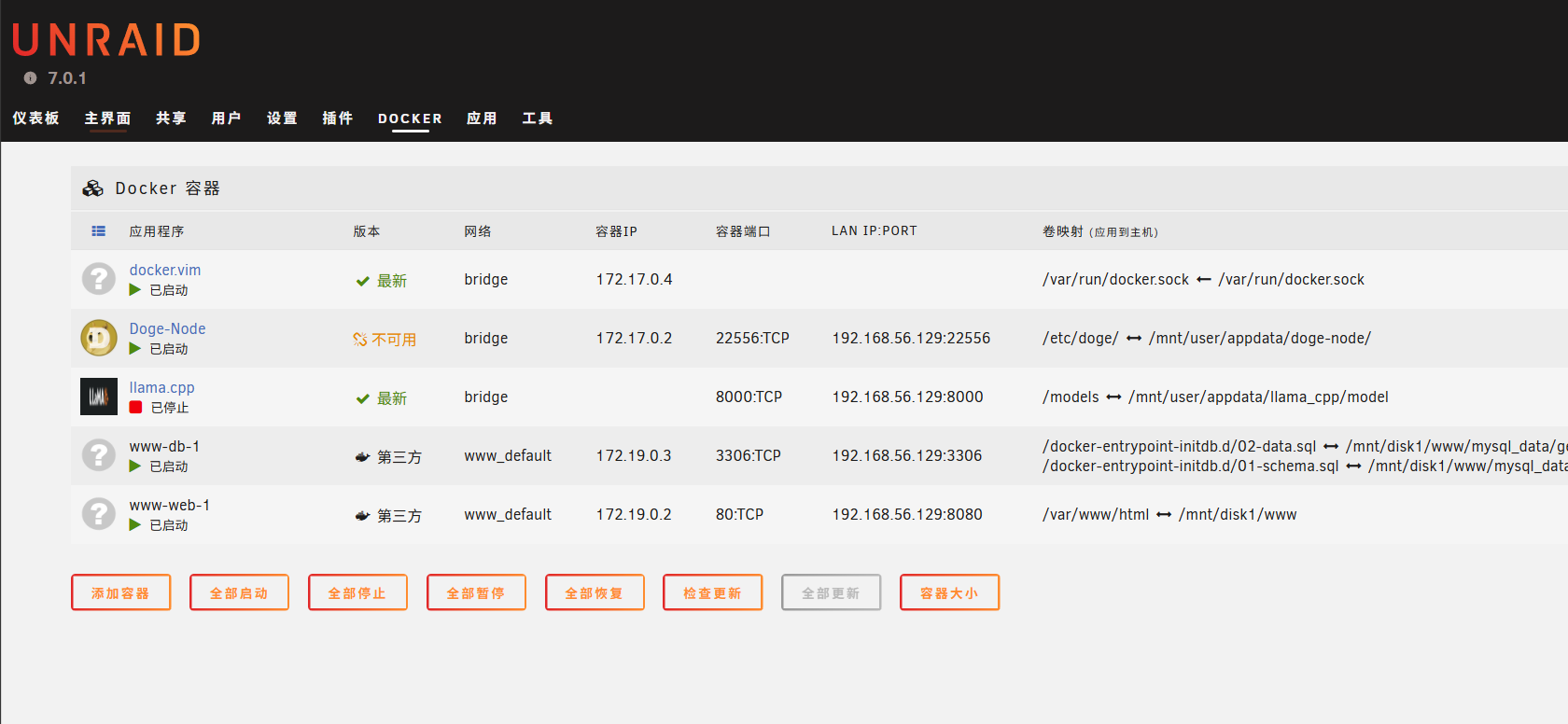Click the green checkmark in llama.cpp version
1568x724 pixels.
(x=362, y=398)
